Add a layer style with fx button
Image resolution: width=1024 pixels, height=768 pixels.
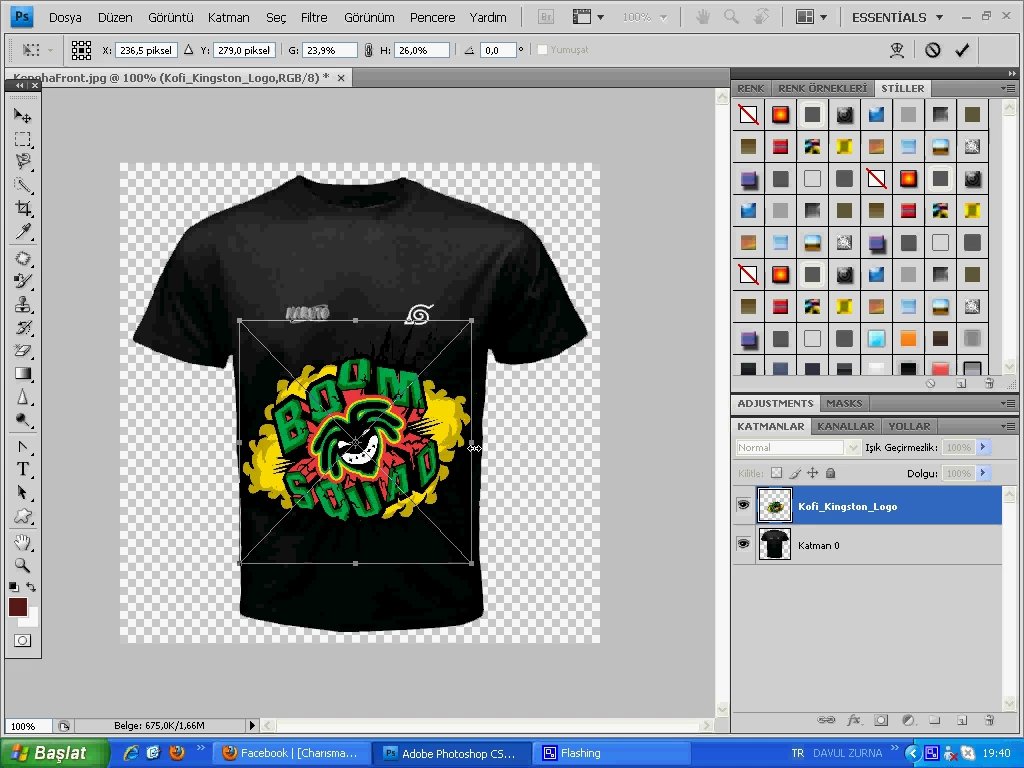click(854, 720)
